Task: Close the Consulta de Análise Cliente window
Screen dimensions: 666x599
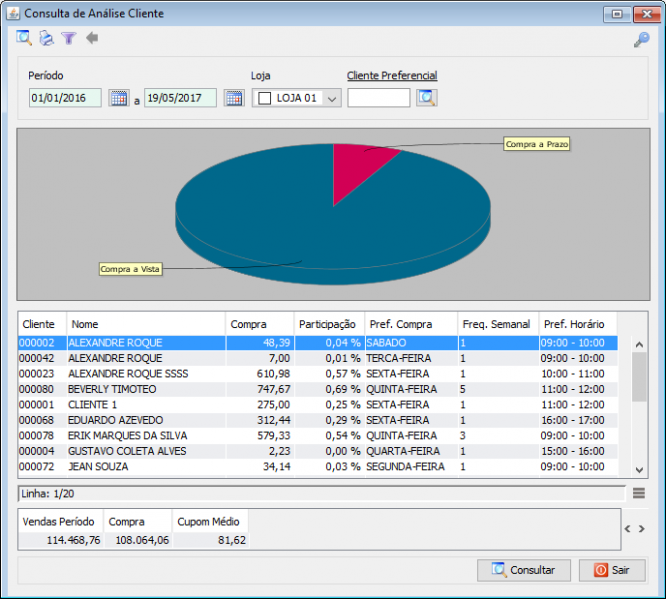Action: tap(646, 14)
